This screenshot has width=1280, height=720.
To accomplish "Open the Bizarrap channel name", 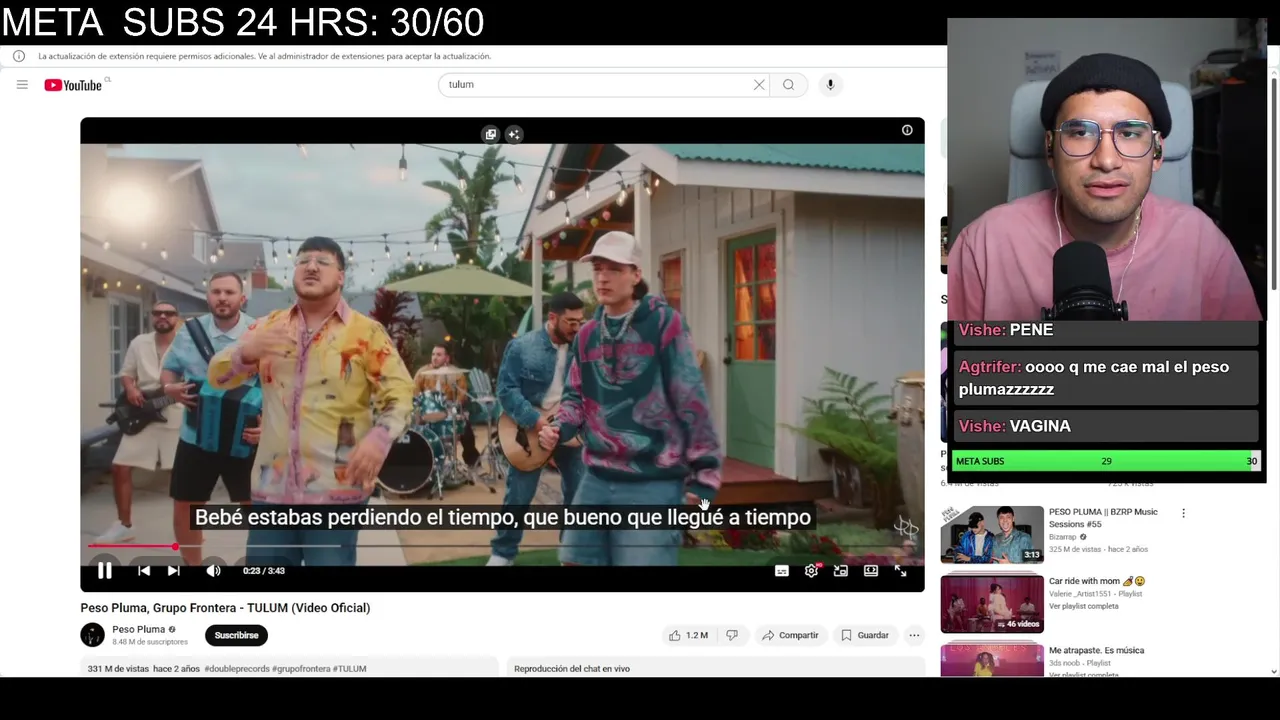I will [1063, 537].
